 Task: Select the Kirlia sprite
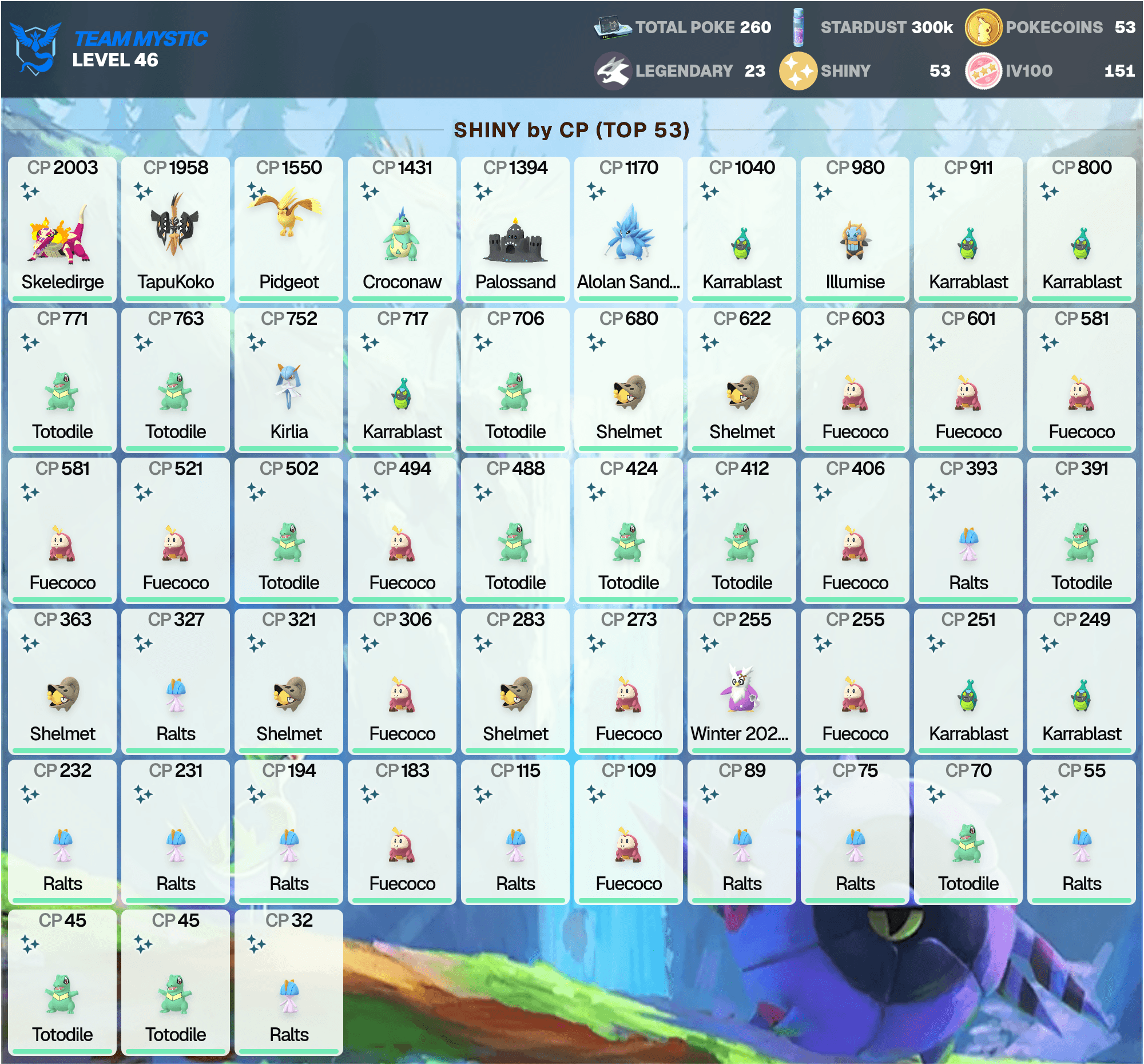tap(288, 386)
